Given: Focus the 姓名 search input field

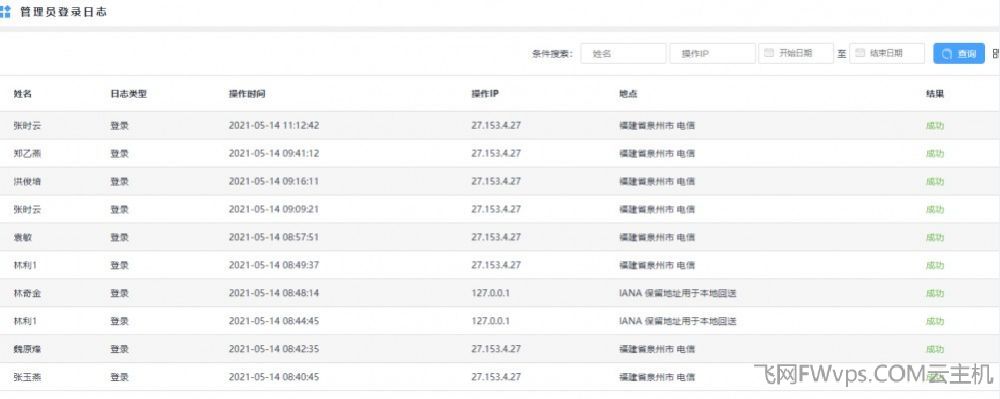Looking at the screenshot, I should tap(623, 54).
